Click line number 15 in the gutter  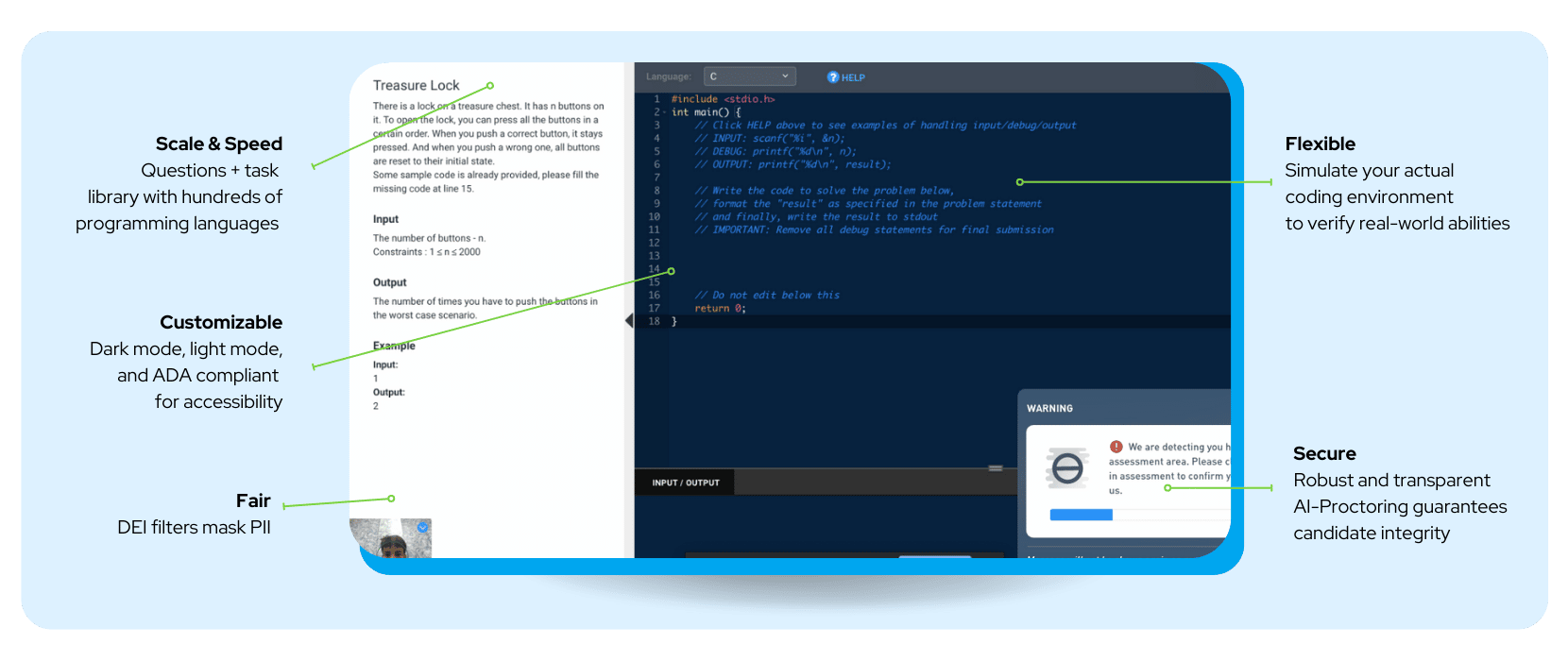click(x=654, y=282)
